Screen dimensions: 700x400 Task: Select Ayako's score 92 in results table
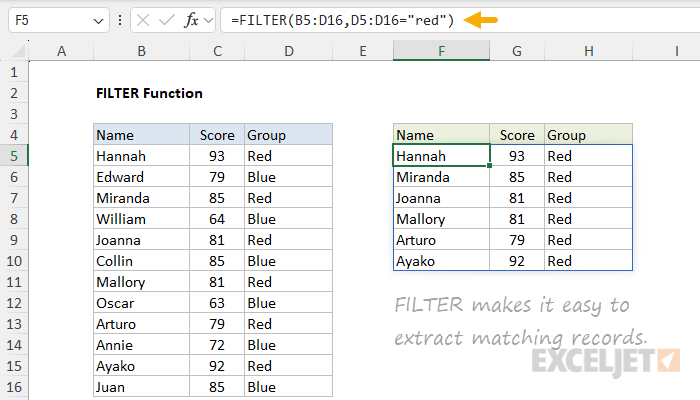(517, 261)
